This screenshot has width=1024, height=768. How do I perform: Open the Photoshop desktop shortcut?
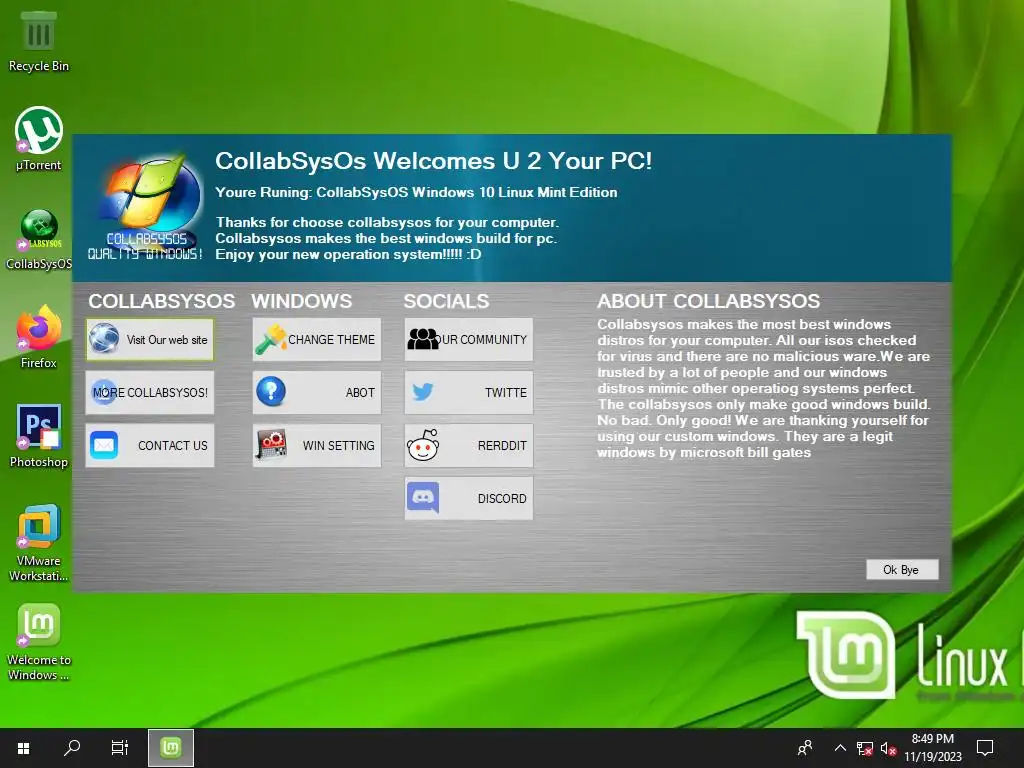coord(39,436)
